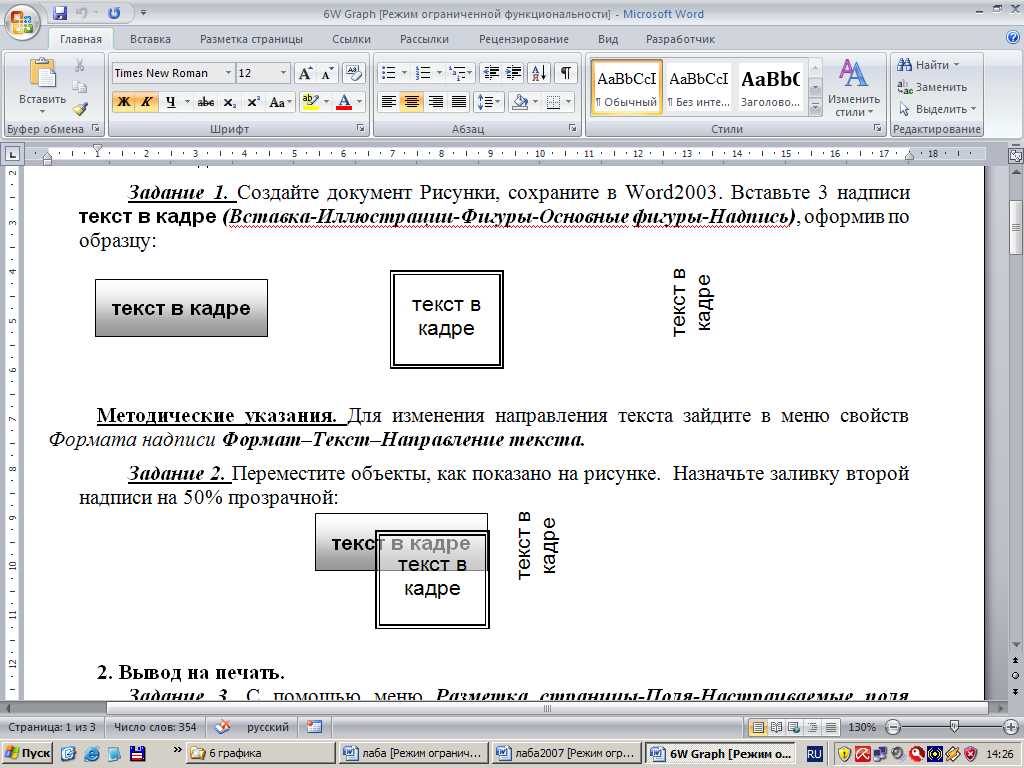This screenshot has width=1024, height=768.
Task: Copy selection to clipboard
Action: tap(80, 87)
